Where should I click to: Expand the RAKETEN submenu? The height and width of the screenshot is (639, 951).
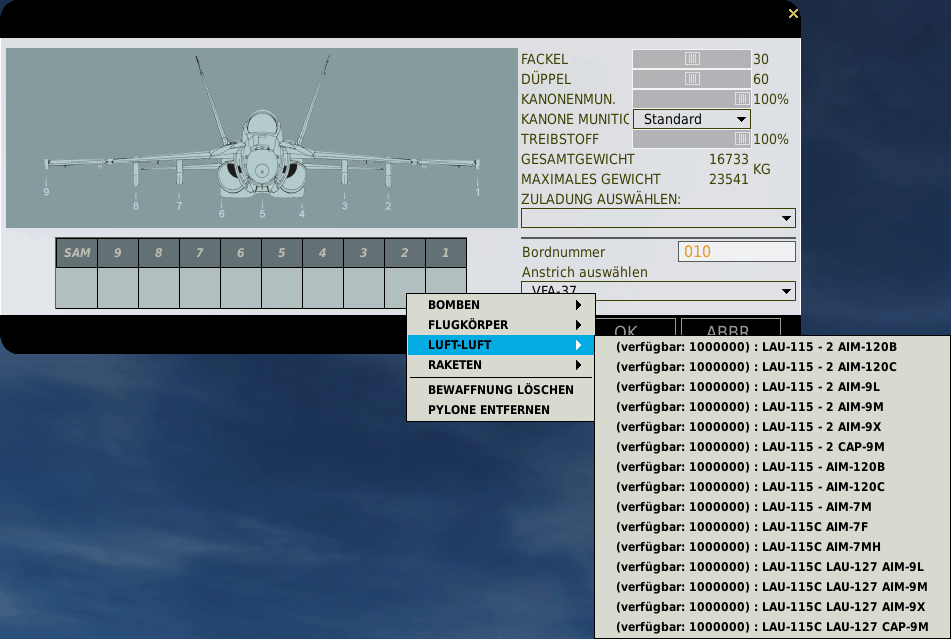pyautogui.click(x=500, y=365)
